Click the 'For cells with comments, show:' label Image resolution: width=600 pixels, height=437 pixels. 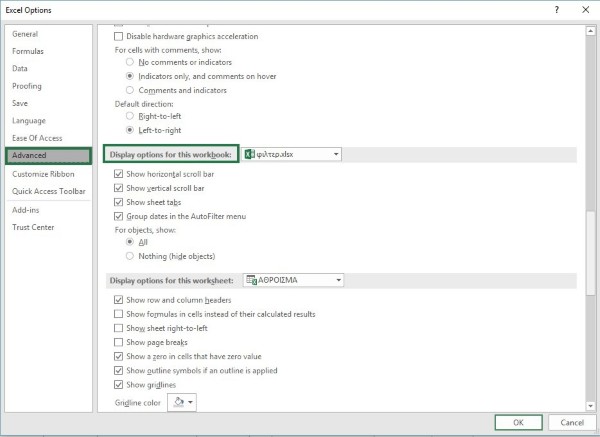[x=168, y=50]
